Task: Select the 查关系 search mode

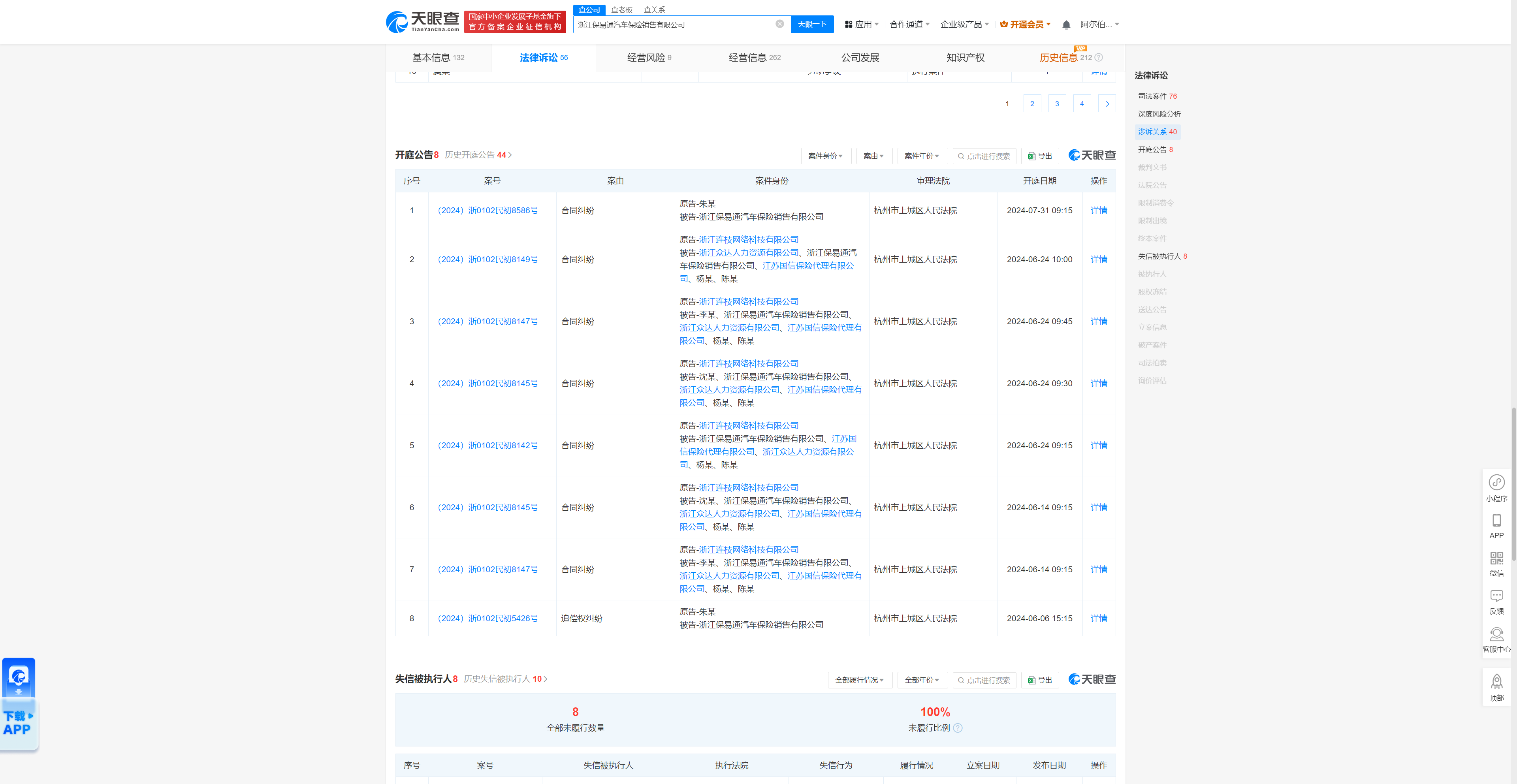Action: point(654,9)
